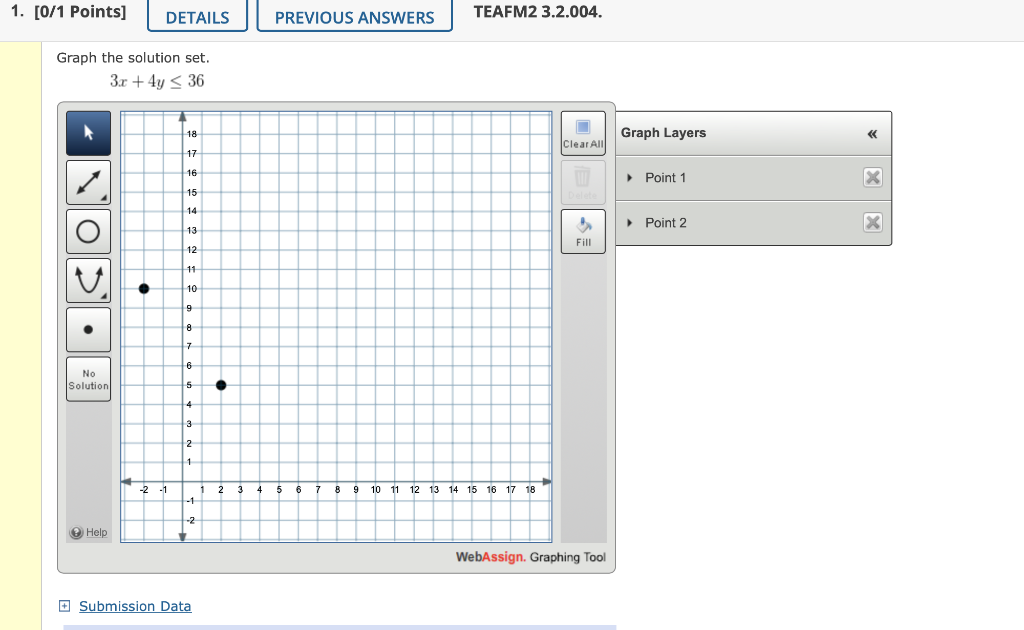Open the DETAILS panel
Image resolution: width=1024 pixels, height=630 pixels.
coord(197,15)
